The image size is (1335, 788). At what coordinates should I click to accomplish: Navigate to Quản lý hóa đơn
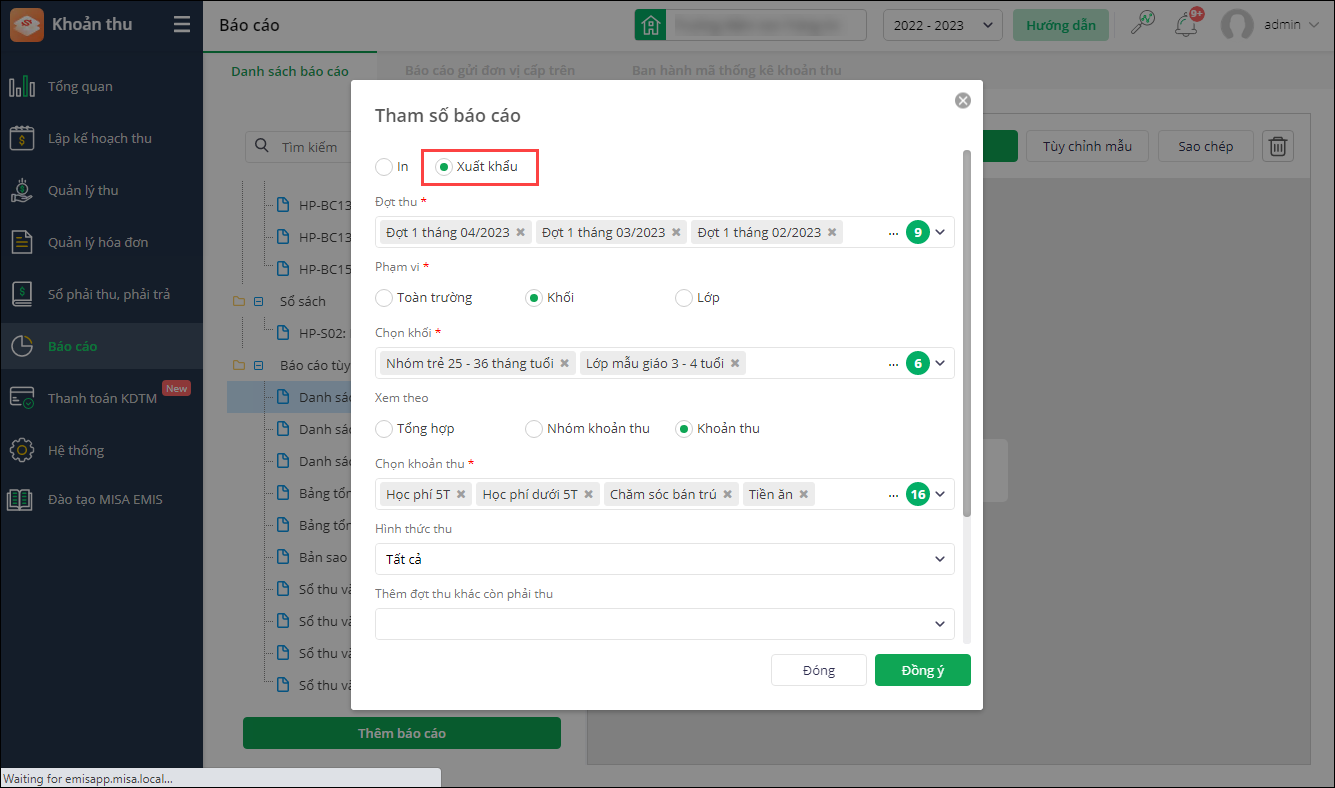98,243
